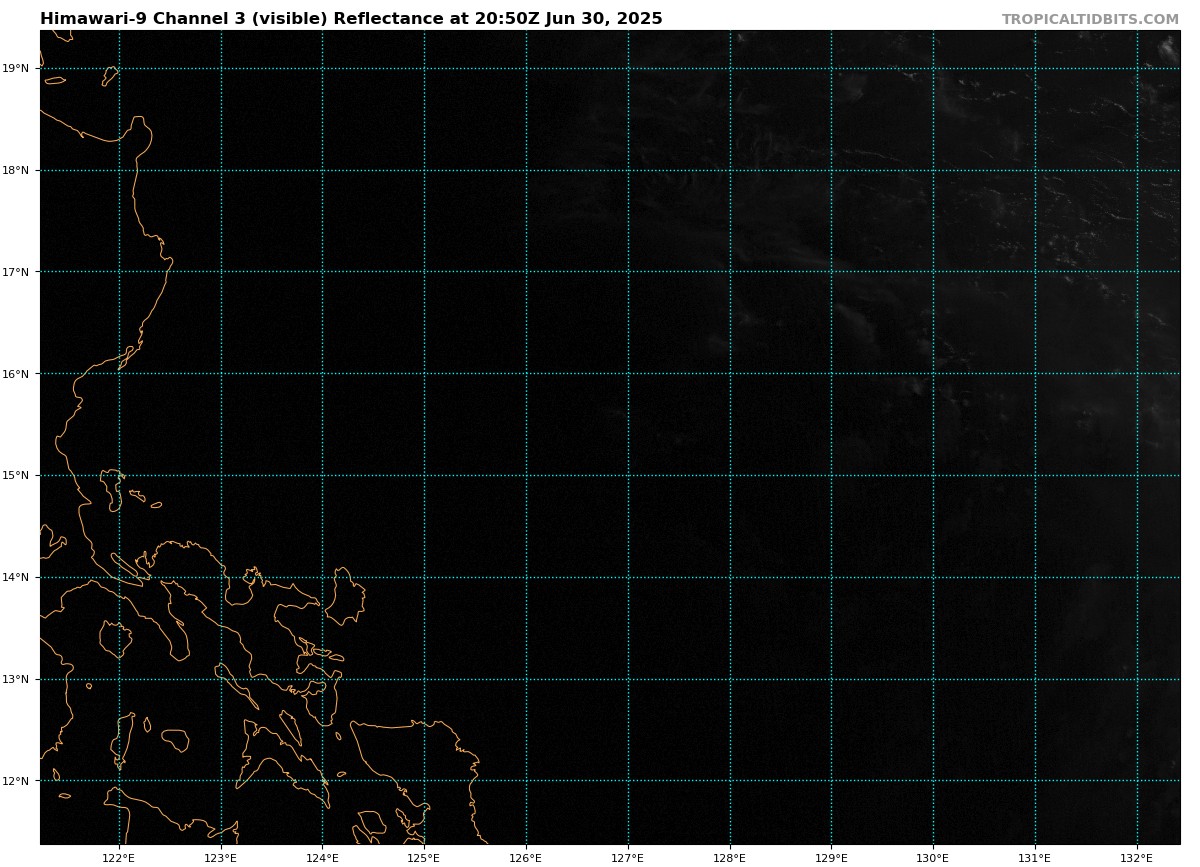Click the 128°E longitude label
Viewport: 1200px width, 867px height.
pos(730,858)
